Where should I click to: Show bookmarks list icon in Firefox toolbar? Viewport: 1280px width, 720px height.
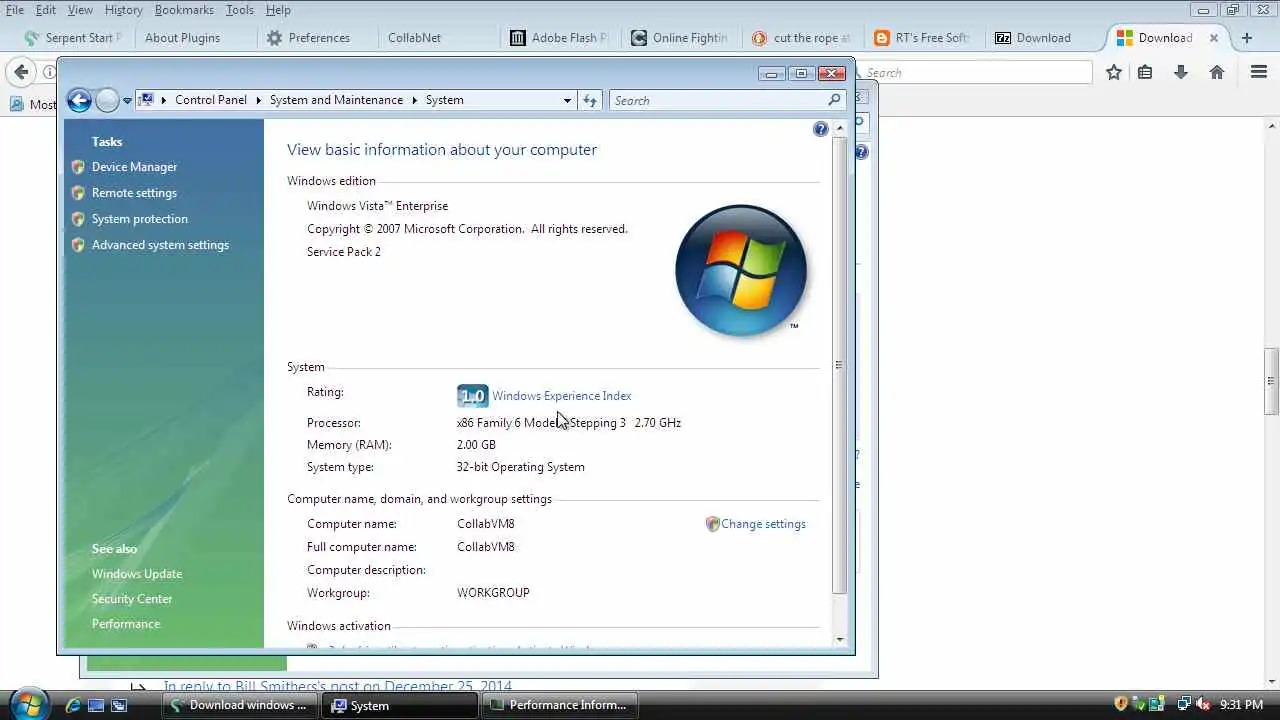point(1145,72)
